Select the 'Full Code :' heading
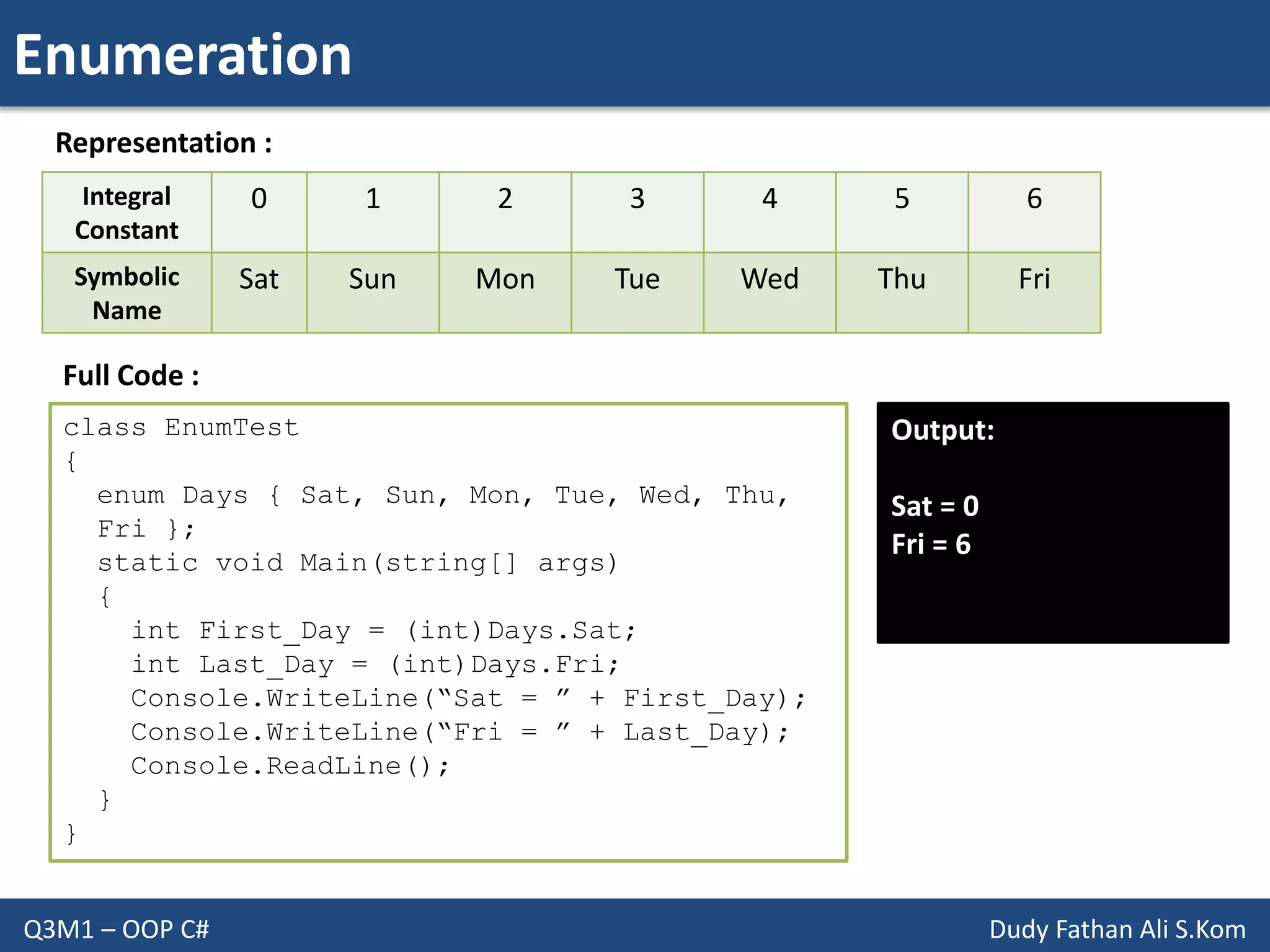This screenshot has width=1270, height=952. tap(131, 376)
